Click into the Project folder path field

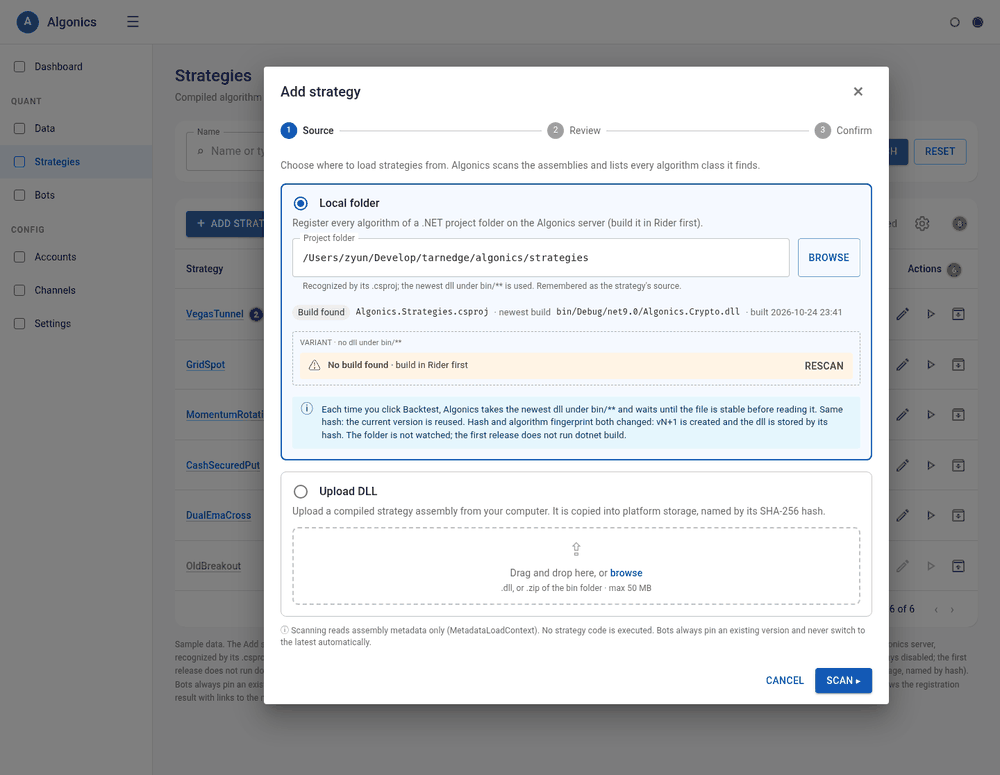click(x=541, y=258)
